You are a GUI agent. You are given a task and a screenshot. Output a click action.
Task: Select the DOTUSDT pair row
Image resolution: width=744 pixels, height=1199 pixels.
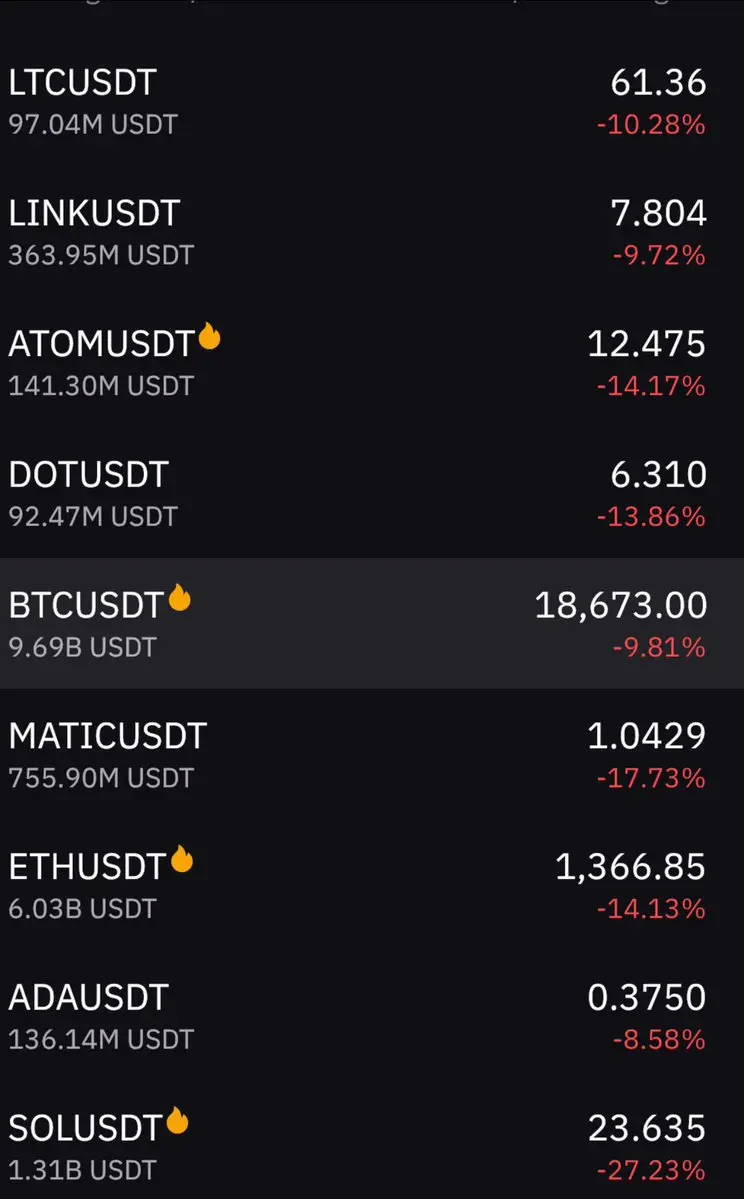(372, 493)
